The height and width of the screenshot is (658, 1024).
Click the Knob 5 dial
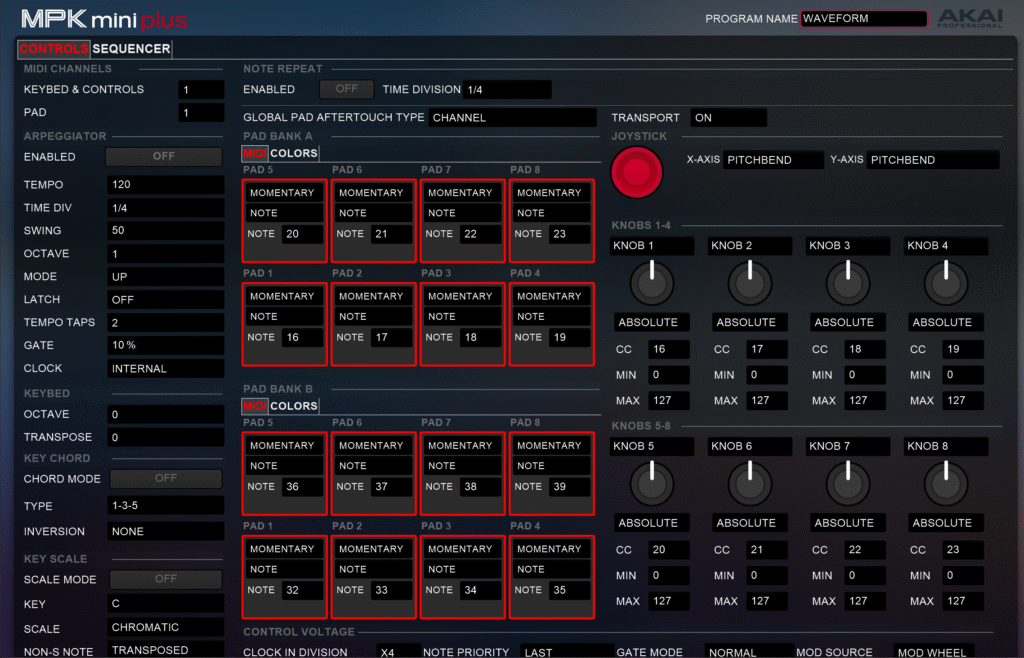(x=652, y=483)
